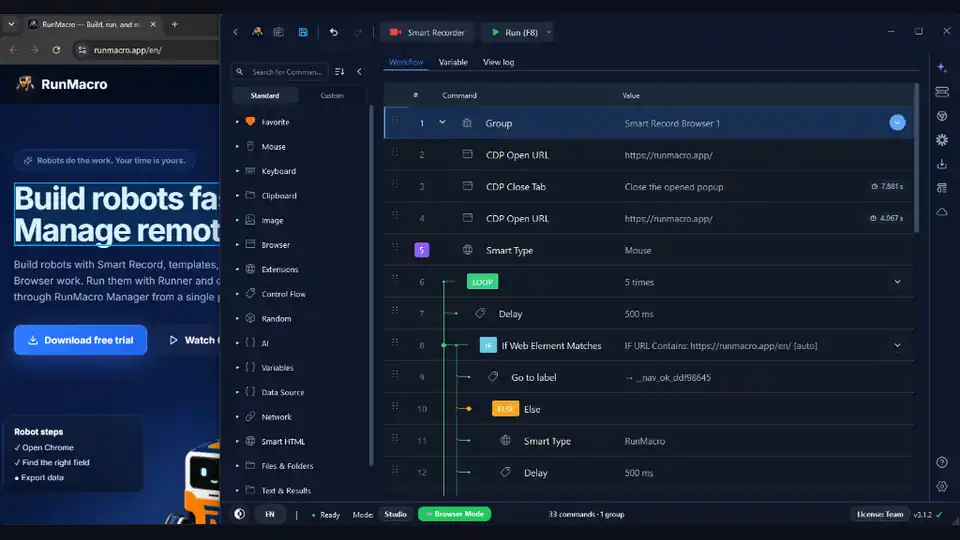
Task: Click the LOOP badge on row 6
Action: 482,282
